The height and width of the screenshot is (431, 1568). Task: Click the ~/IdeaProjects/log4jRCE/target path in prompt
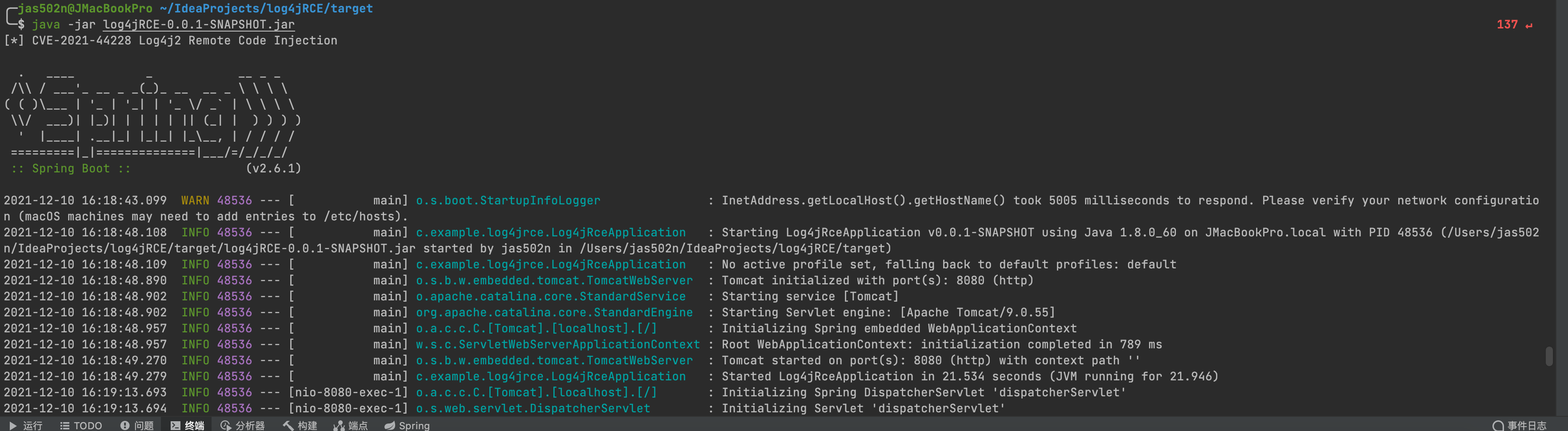click(x=267, y=8)
